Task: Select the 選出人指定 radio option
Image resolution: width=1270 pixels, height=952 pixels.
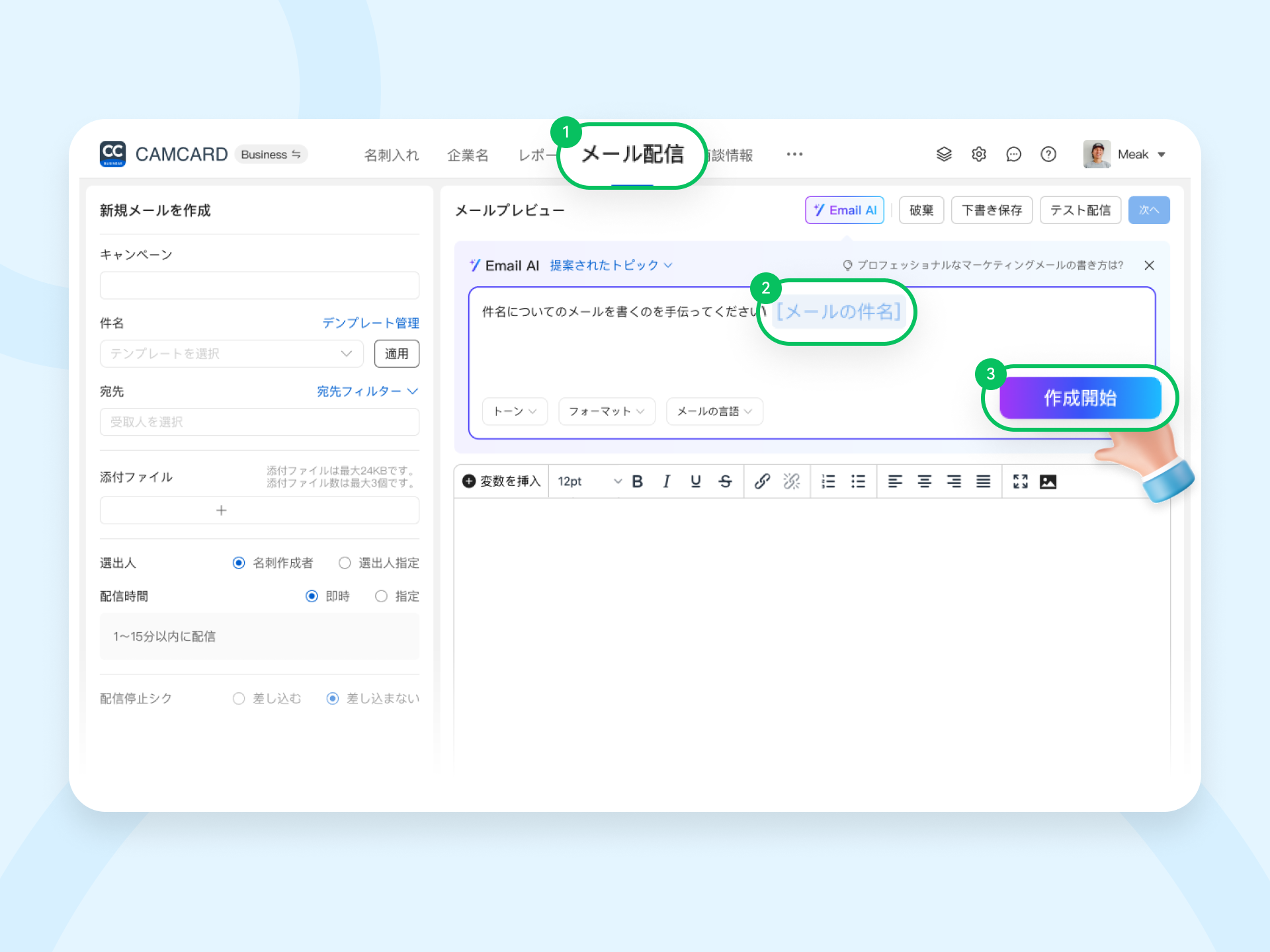Action: point(345,563)
